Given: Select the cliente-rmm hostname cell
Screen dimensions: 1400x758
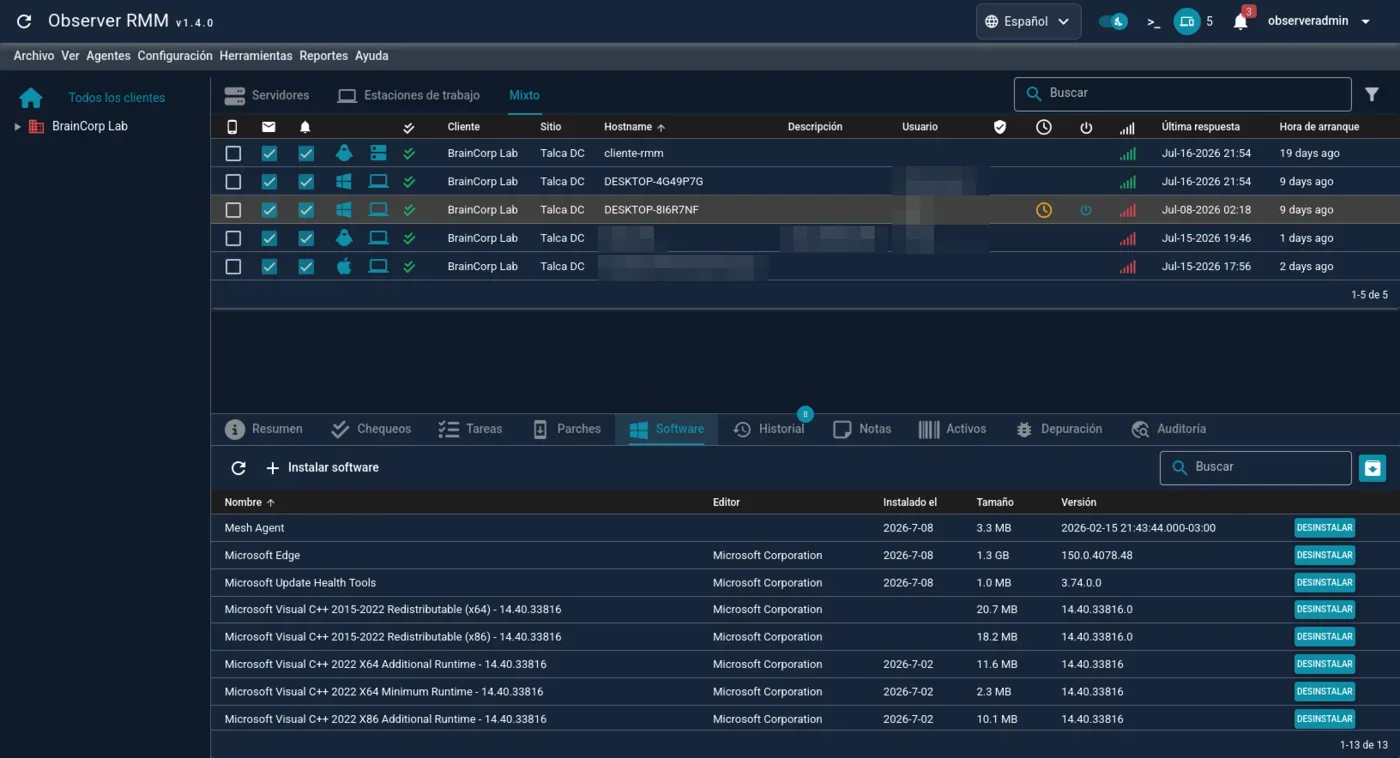Looking at the screenshot, I should pyautogui.click(x=634, y=154).
